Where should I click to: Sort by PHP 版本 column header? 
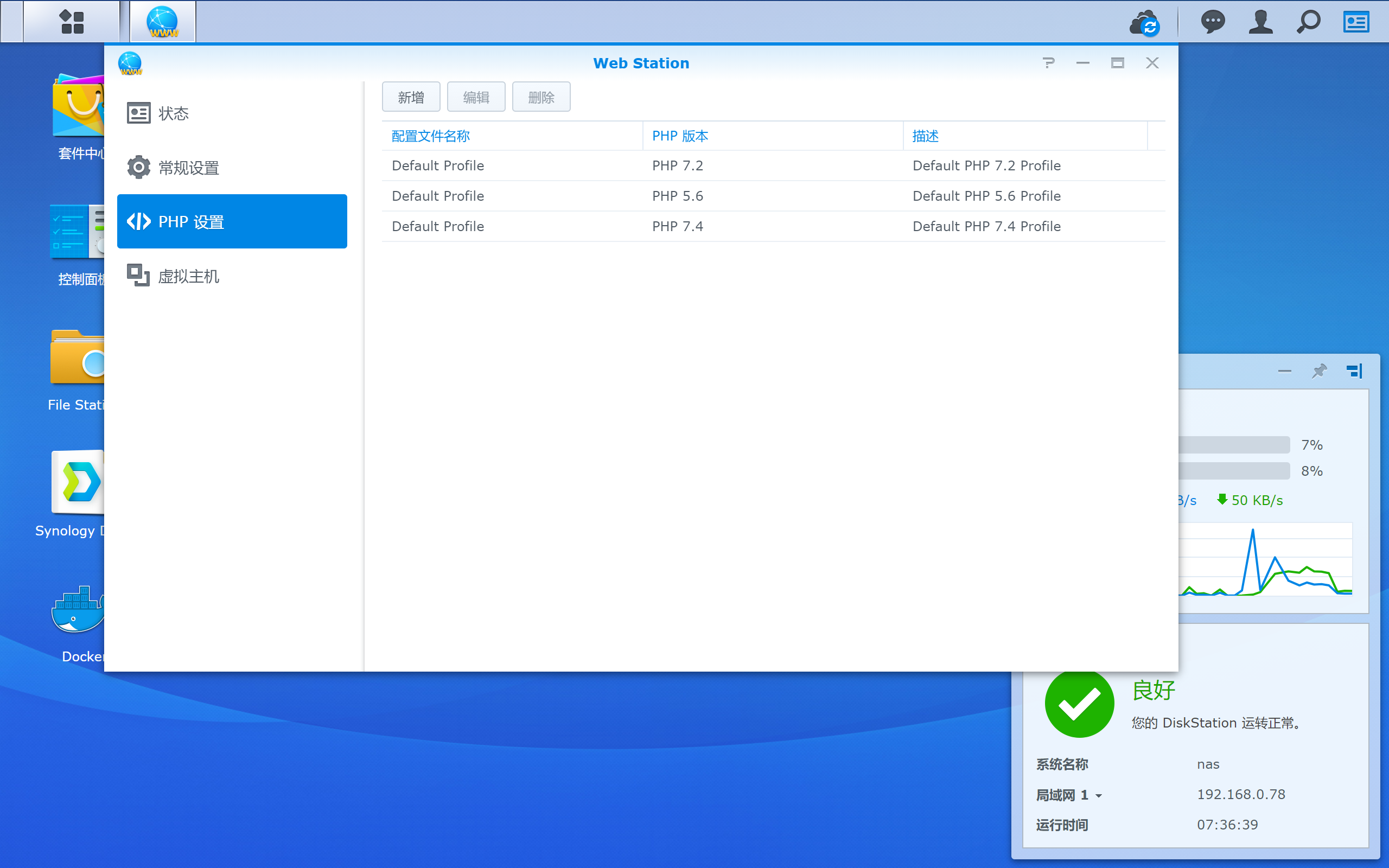(x=773, y=136)
